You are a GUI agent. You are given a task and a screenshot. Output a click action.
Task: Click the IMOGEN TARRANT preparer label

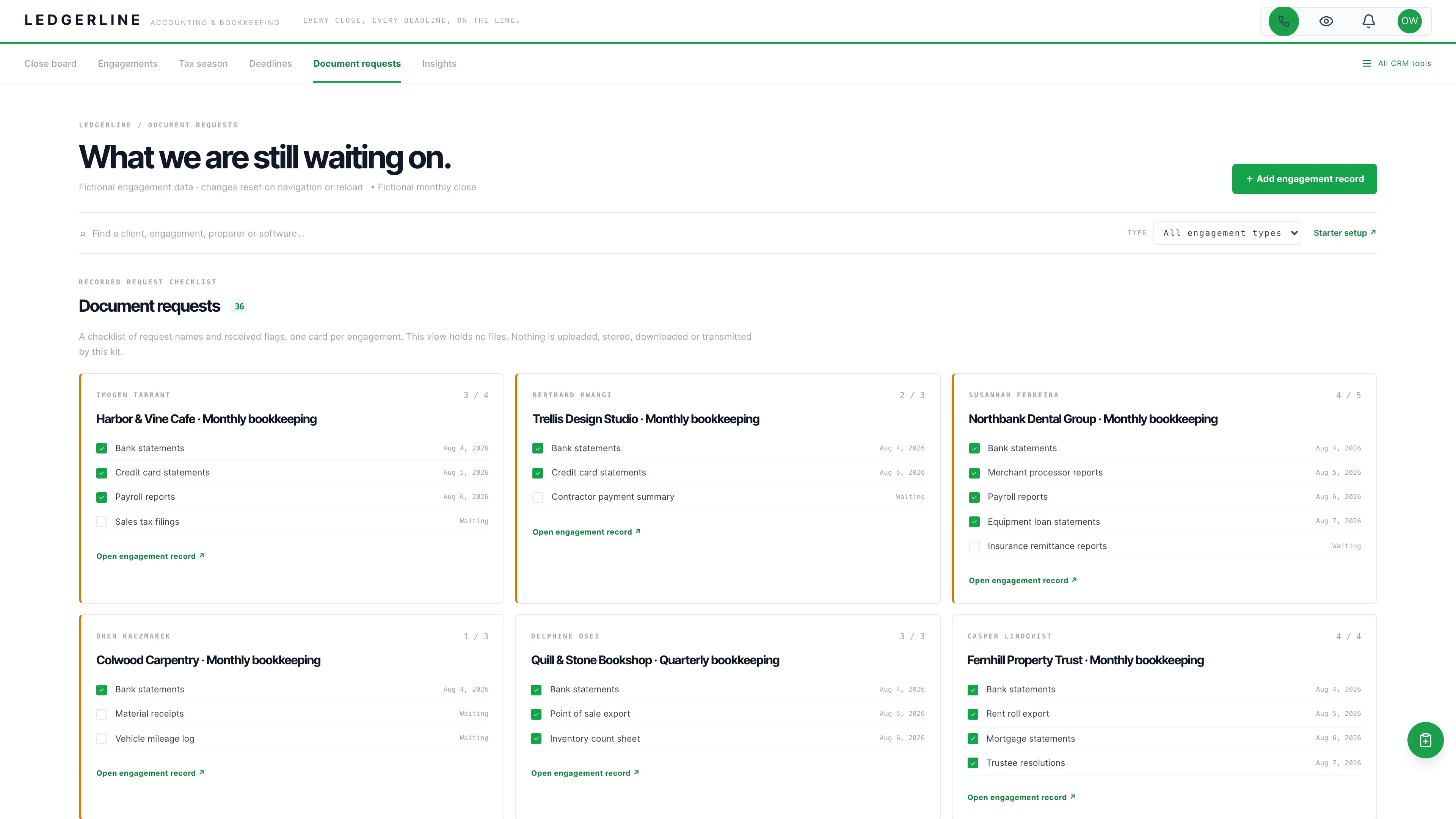133,395
